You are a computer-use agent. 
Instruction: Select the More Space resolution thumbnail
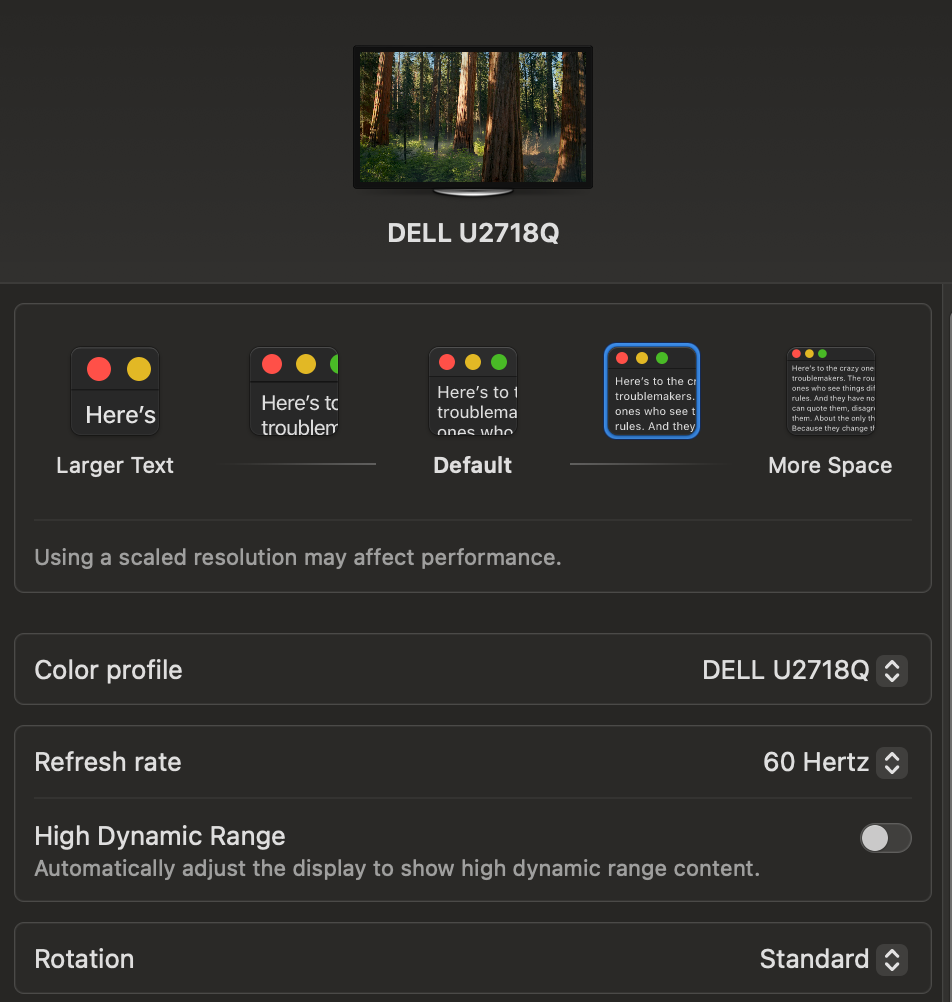[x=831, y=391]
